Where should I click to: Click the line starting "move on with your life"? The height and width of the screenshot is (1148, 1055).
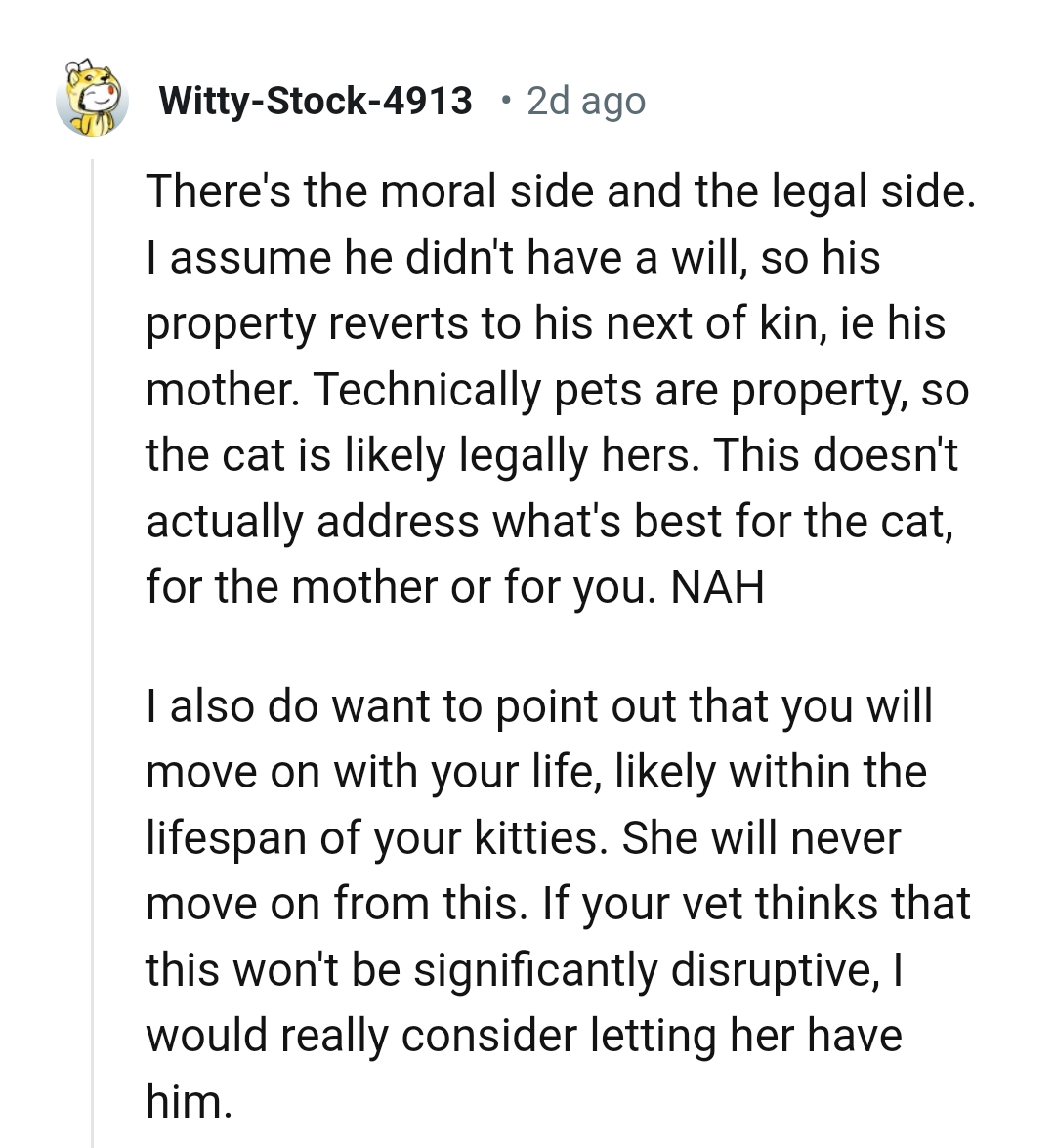point(535,772)
